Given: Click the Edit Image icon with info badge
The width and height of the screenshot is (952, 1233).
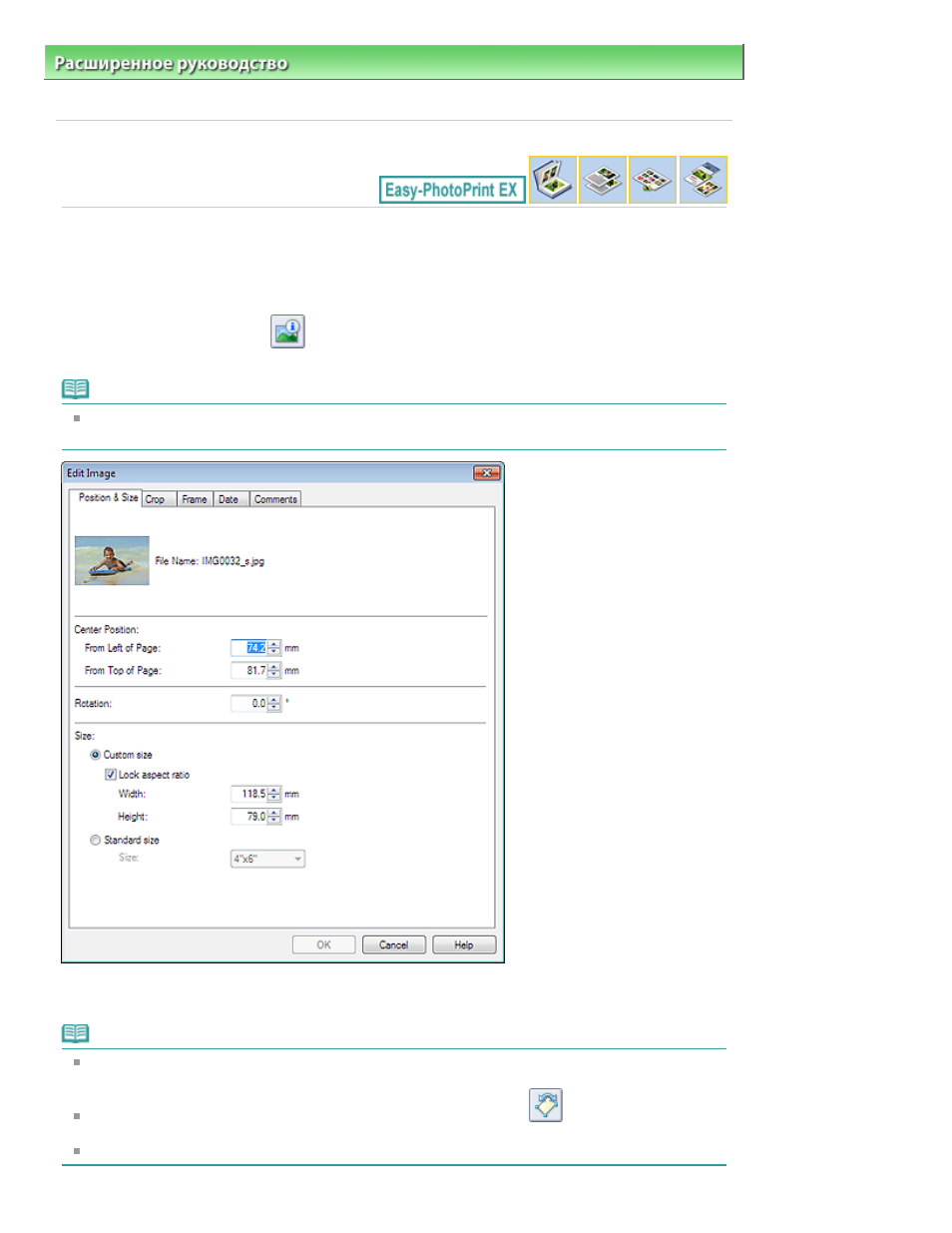Looking at the screenshot, I should pyautogui.click(x=287, y=331).
